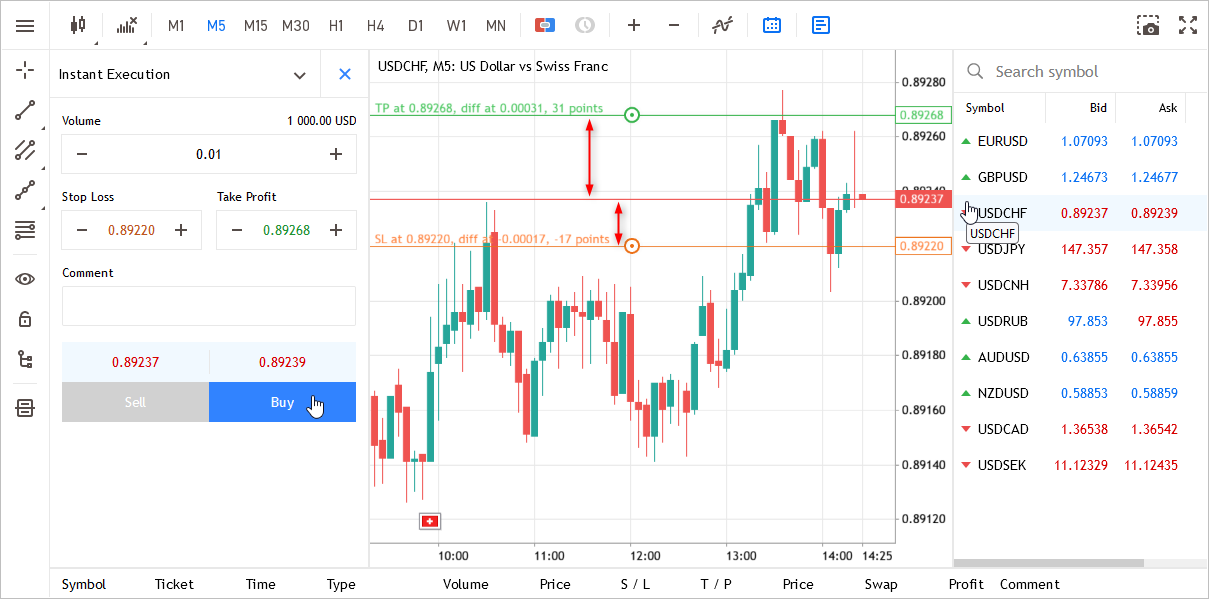Switch to the H1 timeframe
Viewport: 1209px width, 599px height.
click(336, 25)
